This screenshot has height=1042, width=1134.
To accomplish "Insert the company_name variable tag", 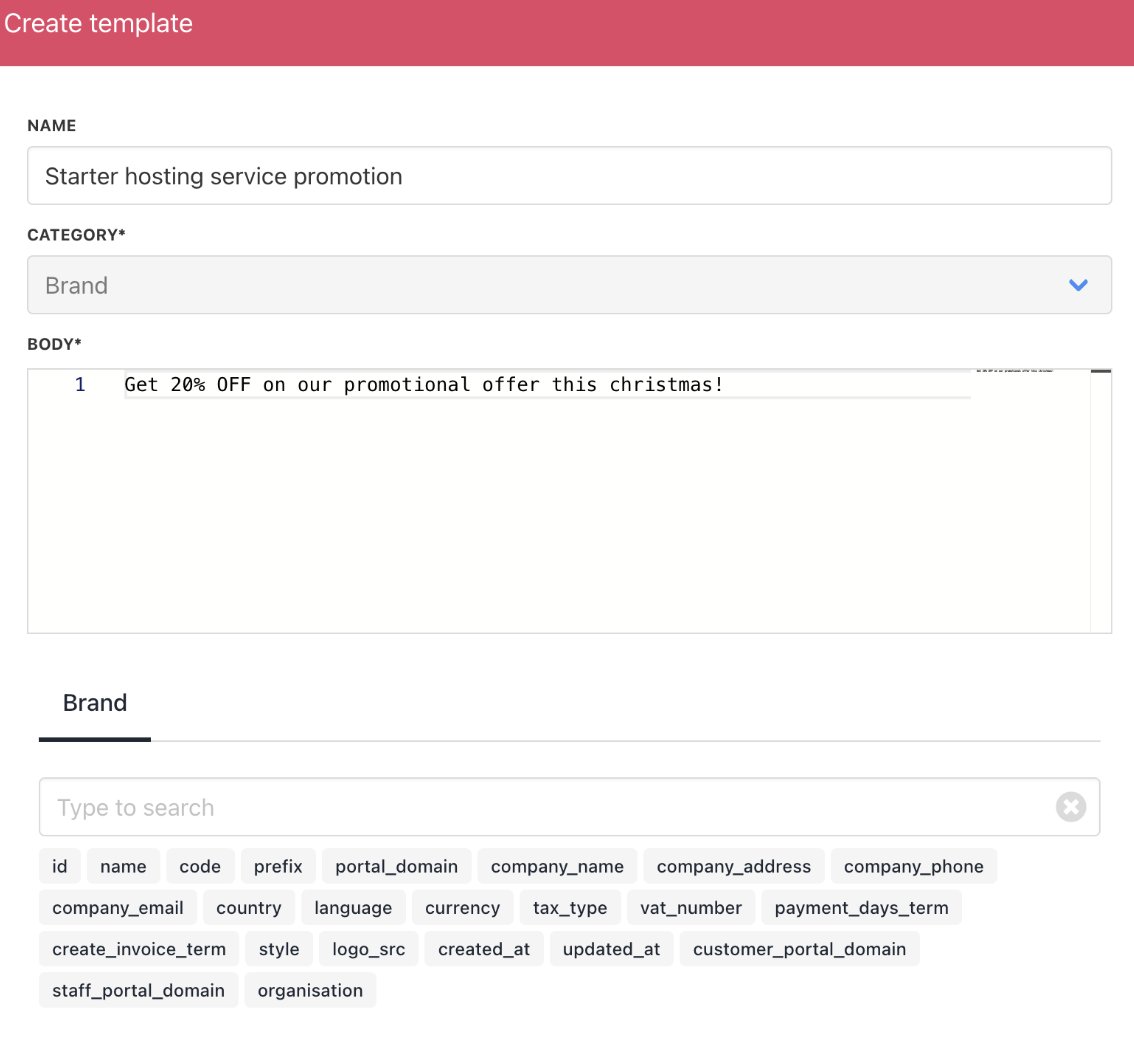I will pyautogui.click(x=557, y=866).
